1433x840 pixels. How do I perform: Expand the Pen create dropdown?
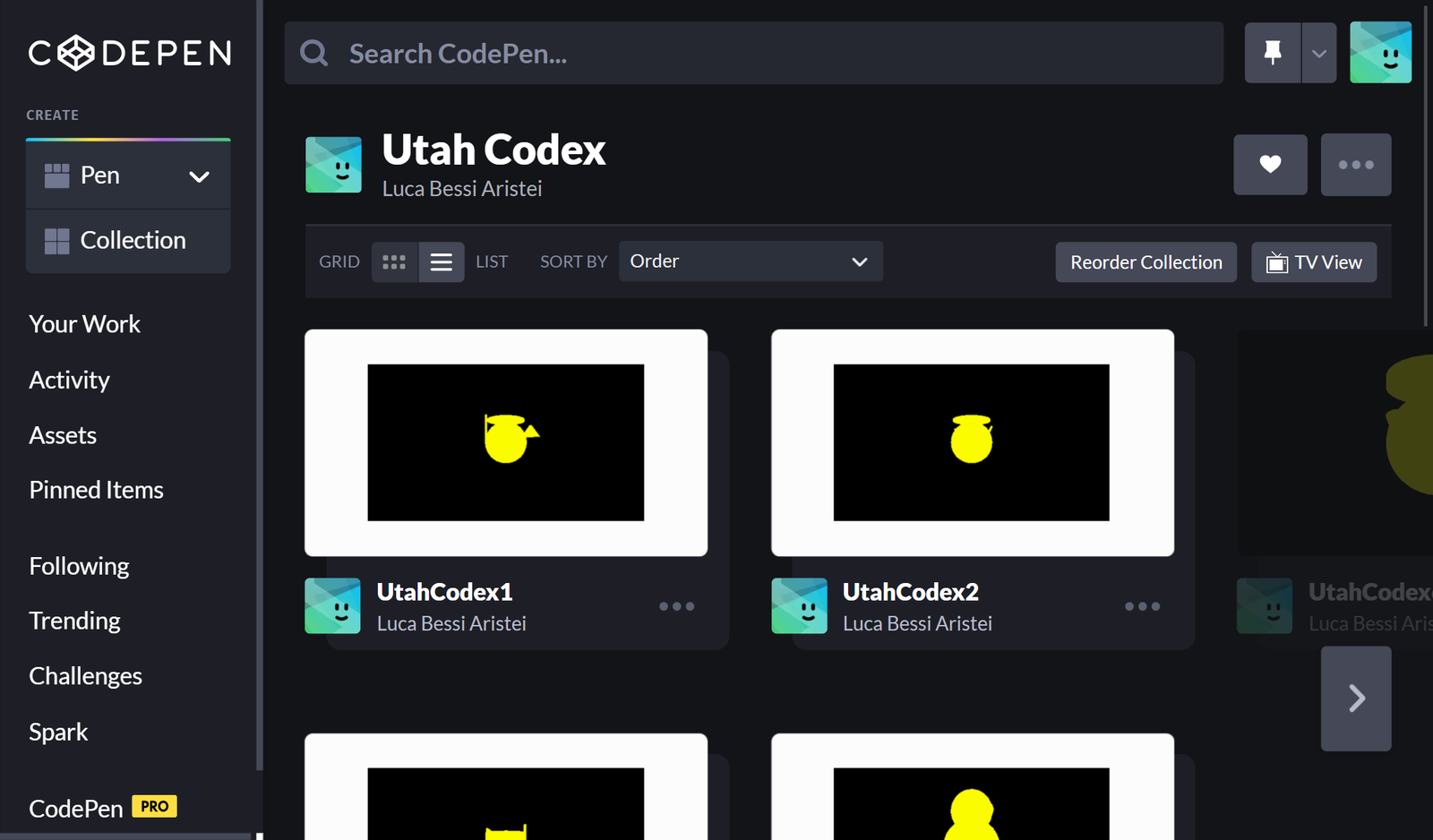(x=199, y=176)
